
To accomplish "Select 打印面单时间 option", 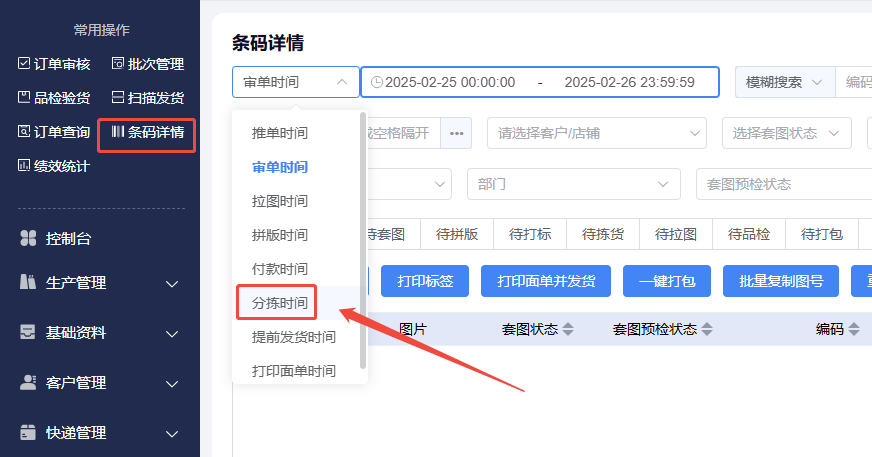I will coord(293,371).
